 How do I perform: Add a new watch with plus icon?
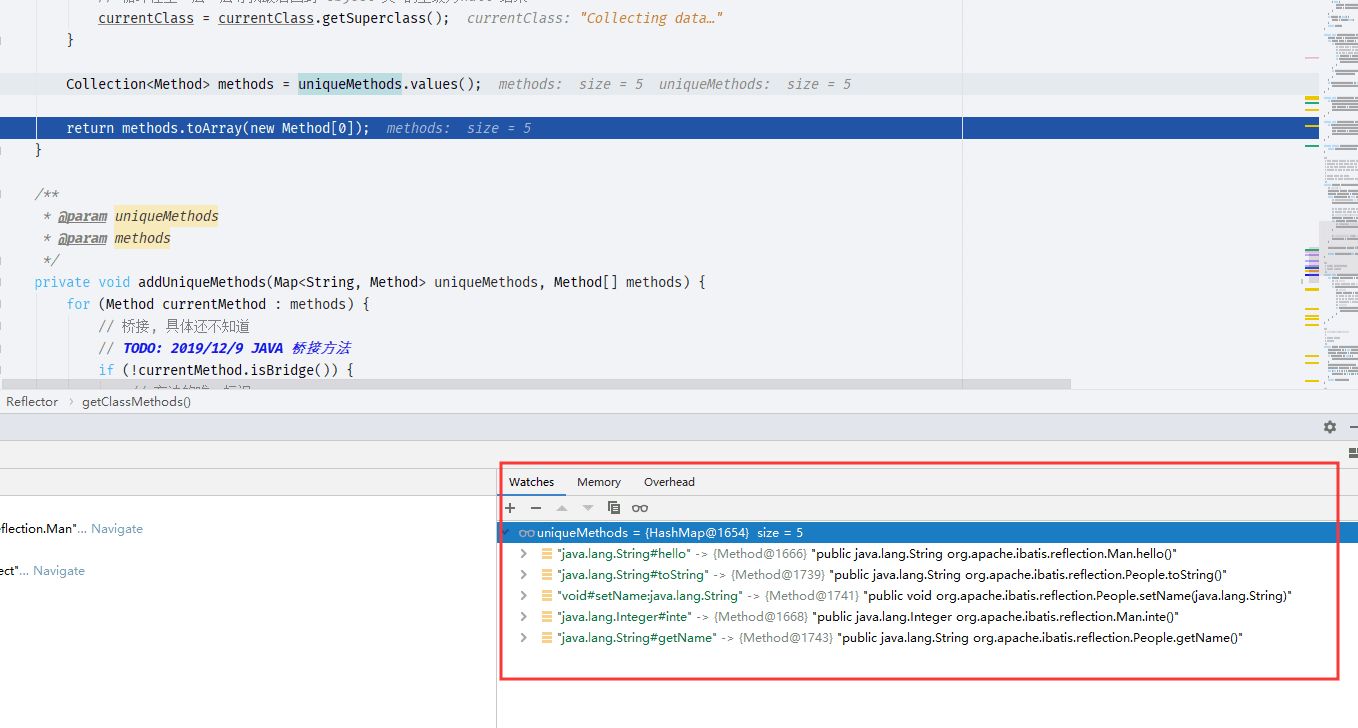(510, 508)
